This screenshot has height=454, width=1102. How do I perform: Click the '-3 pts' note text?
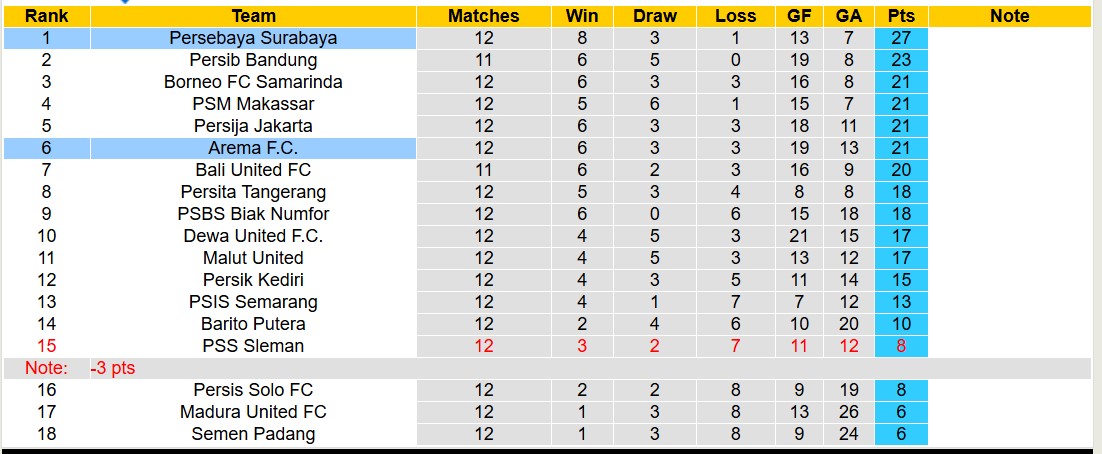pyautogui.click(x=112, y=368)
